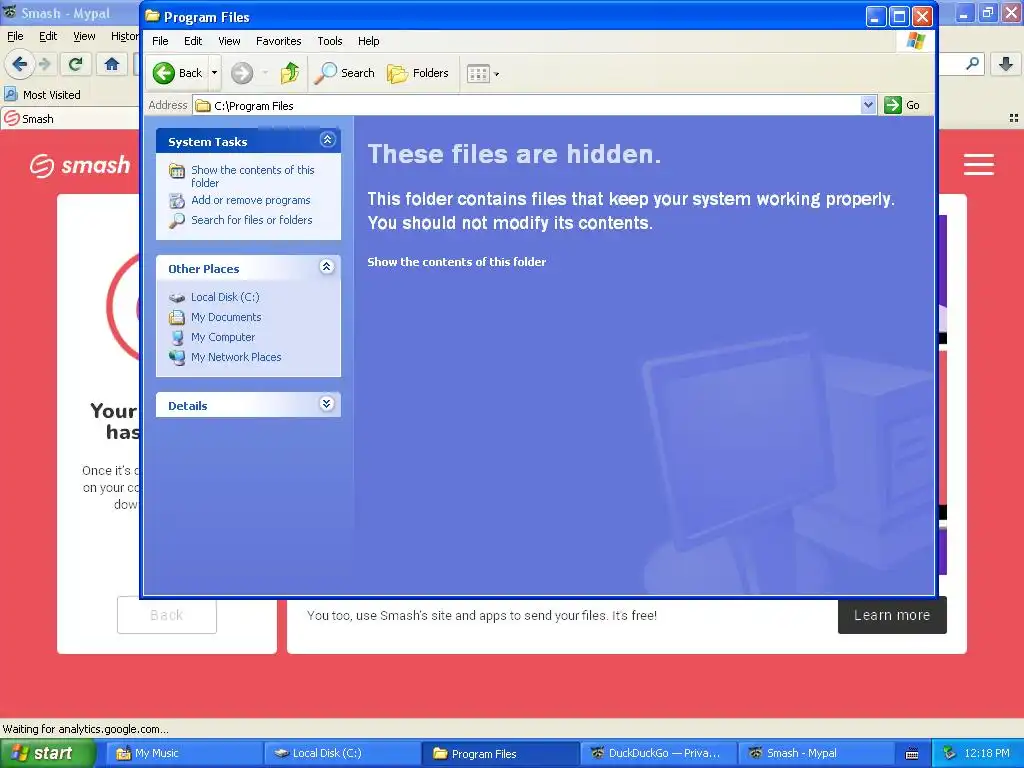Image resolution: width=1024 pixels, height=768 pixels.
Task: Click the Mypal Home icon
Action: click(112, 64)
